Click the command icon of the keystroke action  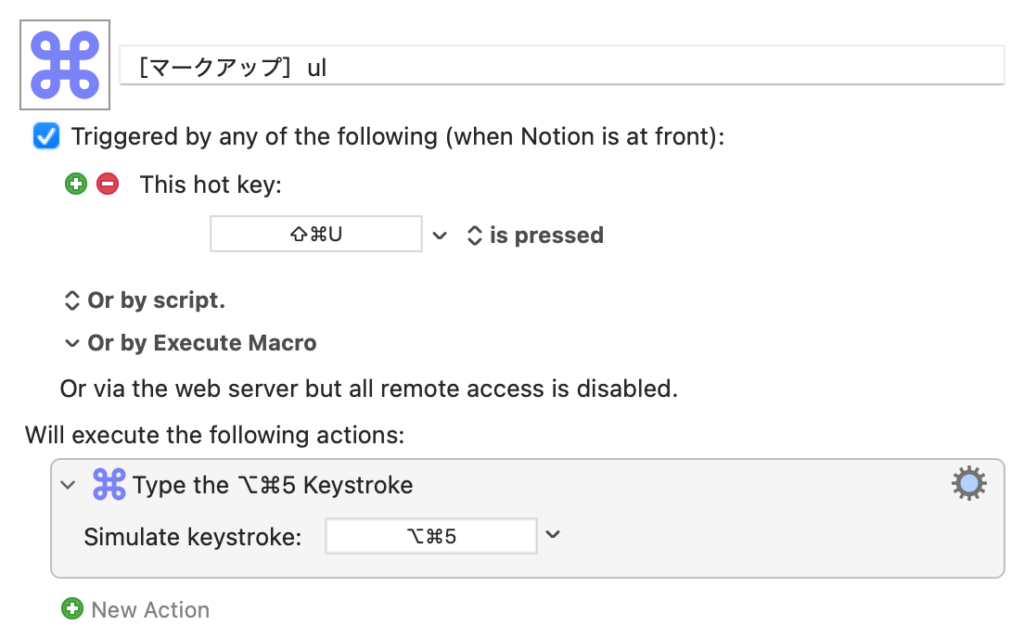(x=108, y=486)
